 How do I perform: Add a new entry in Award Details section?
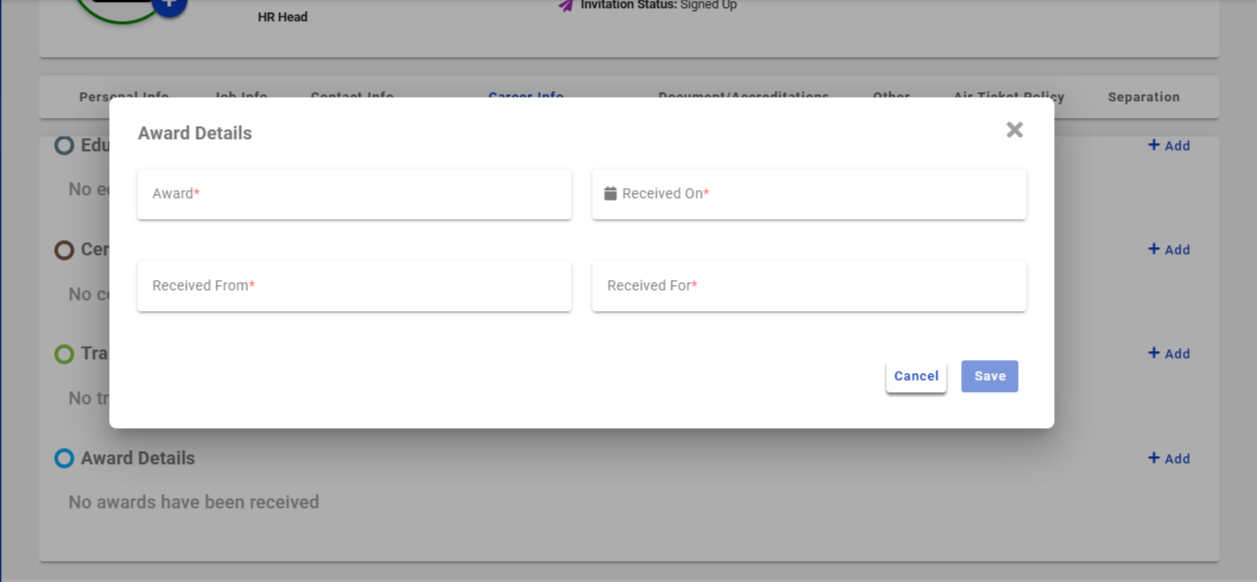click(1168, 459)
